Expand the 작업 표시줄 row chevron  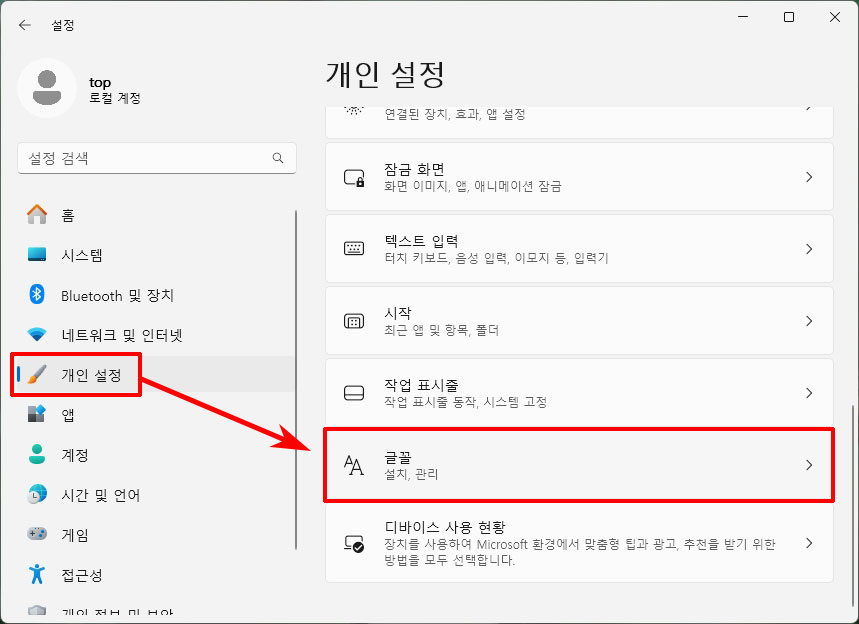pyautogui.click(x=809, y=392)
